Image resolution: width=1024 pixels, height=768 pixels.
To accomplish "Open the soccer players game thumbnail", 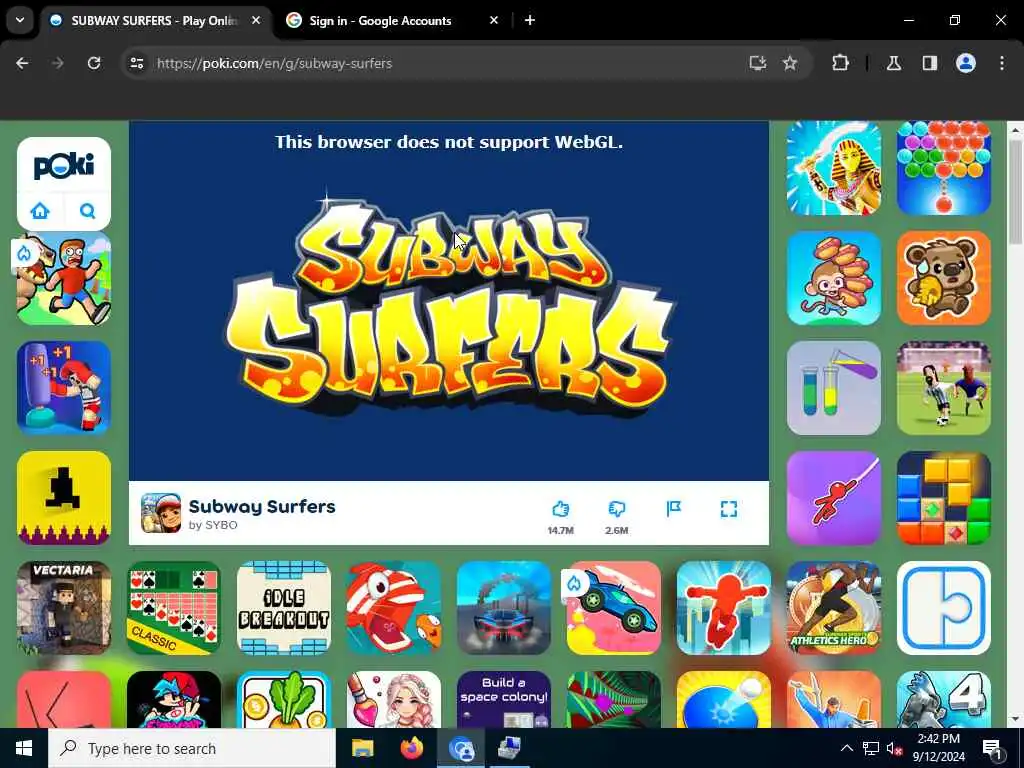I will pyautogui.click(x=944, y=388).
